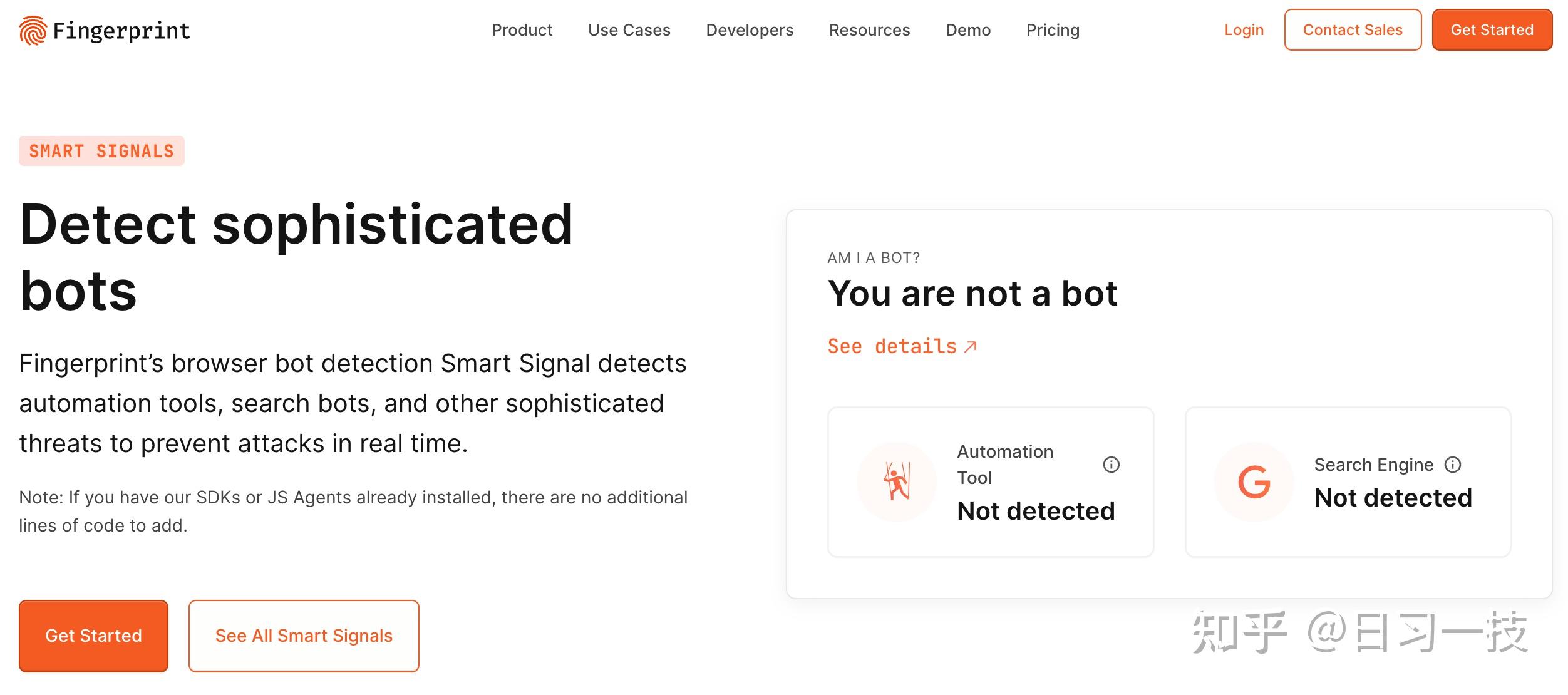The width and height of the screenshot is (1568, 695).
Task: Open the Pricing page
Action: pyautogui.click(x=1053, y=30)
